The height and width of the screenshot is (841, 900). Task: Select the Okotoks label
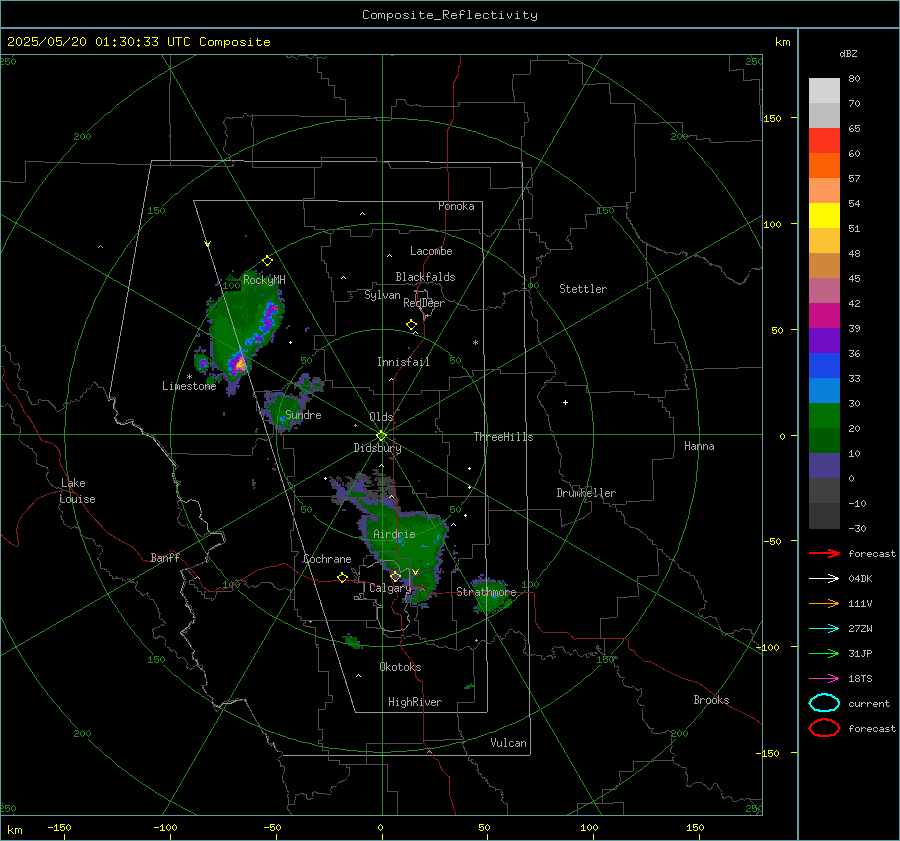(400, 667)
